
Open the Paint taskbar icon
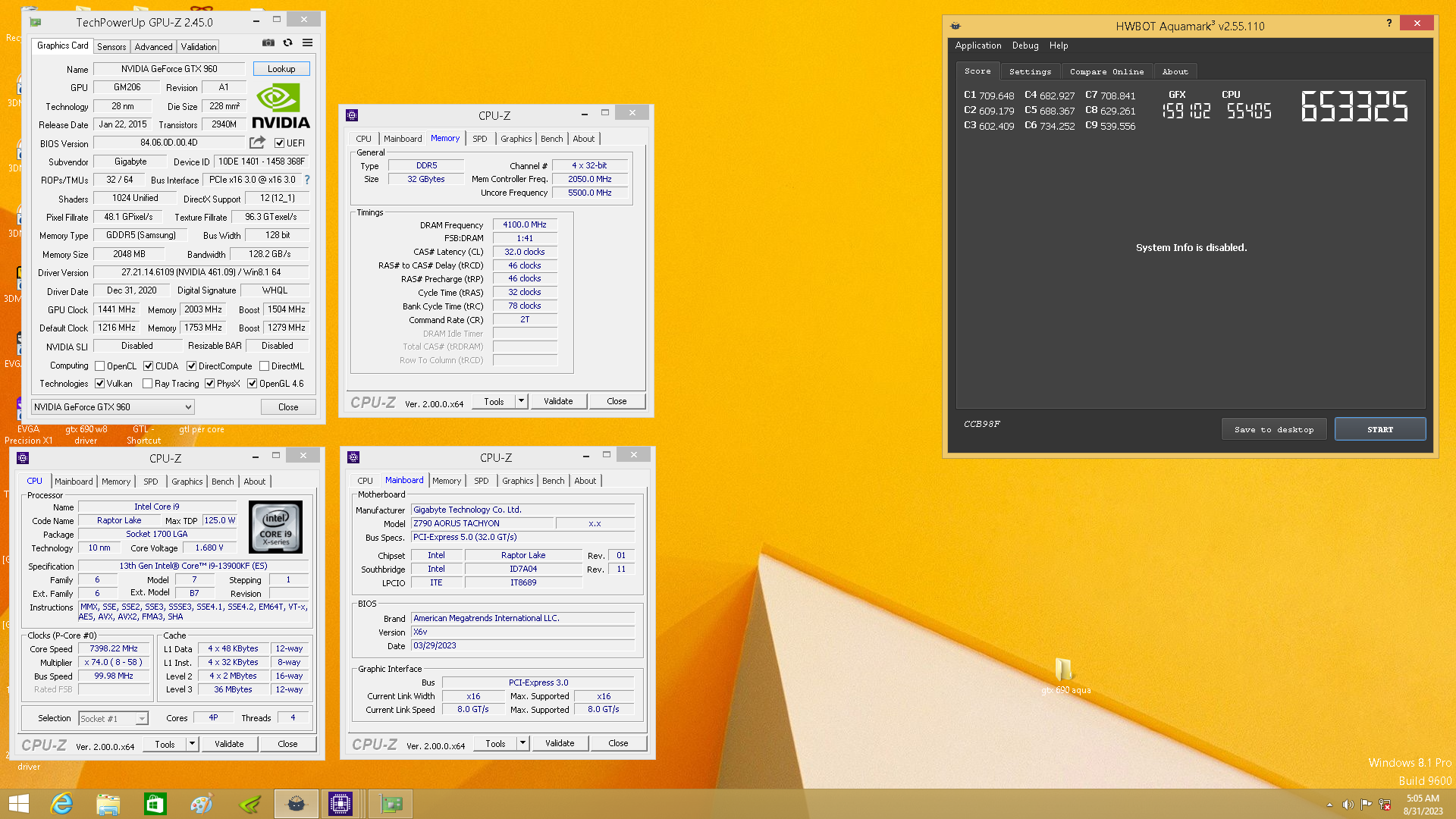pos(202,804)
